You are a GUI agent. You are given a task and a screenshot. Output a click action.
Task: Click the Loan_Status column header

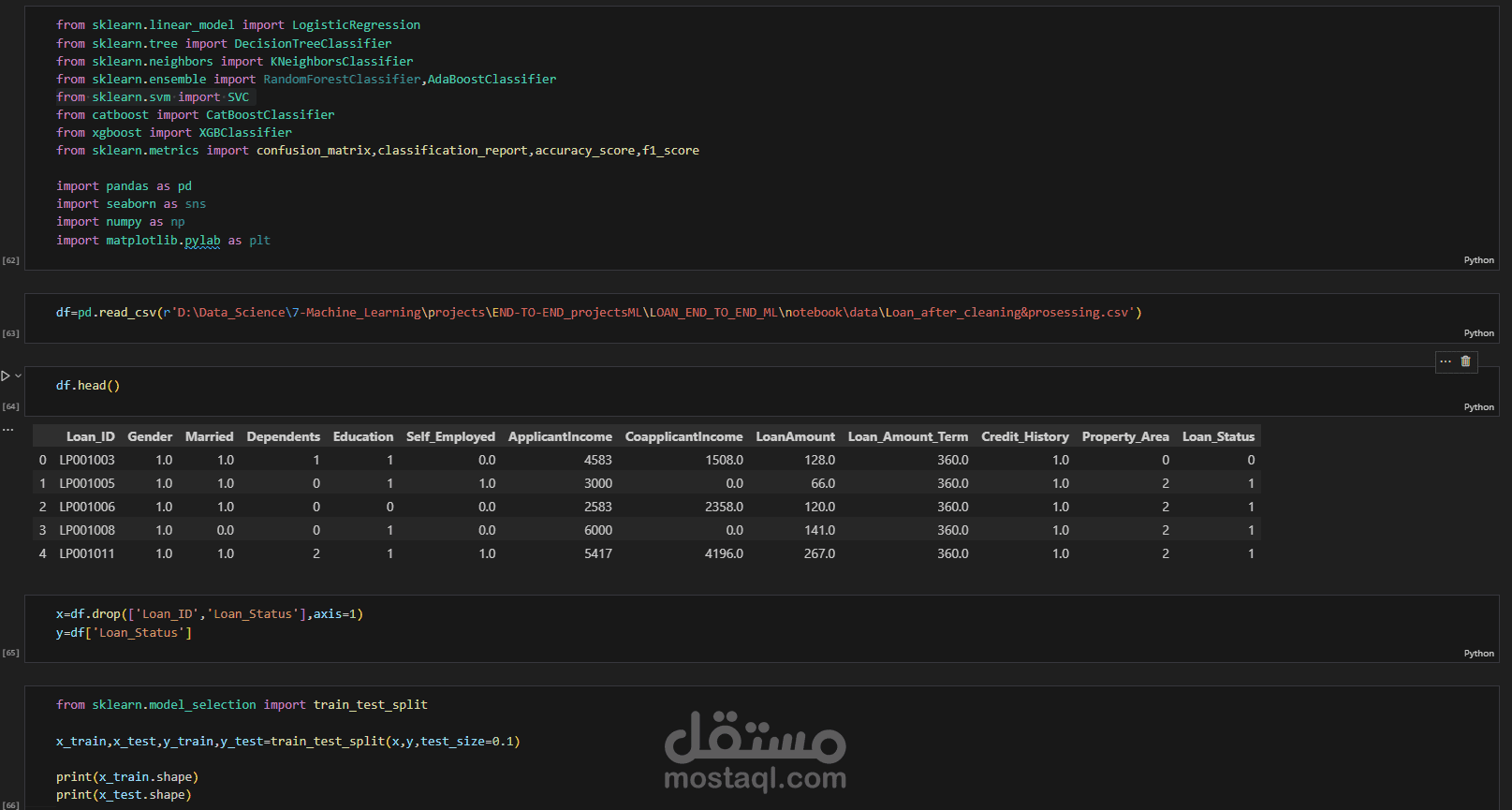tap(1218, 436)
